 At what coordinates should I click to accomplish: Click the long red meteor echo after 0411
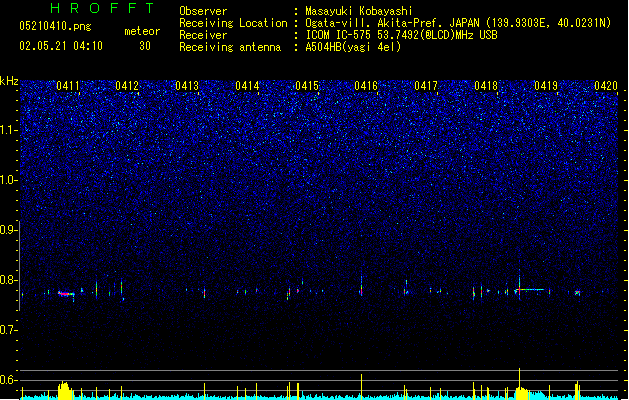tap(66, 294)
